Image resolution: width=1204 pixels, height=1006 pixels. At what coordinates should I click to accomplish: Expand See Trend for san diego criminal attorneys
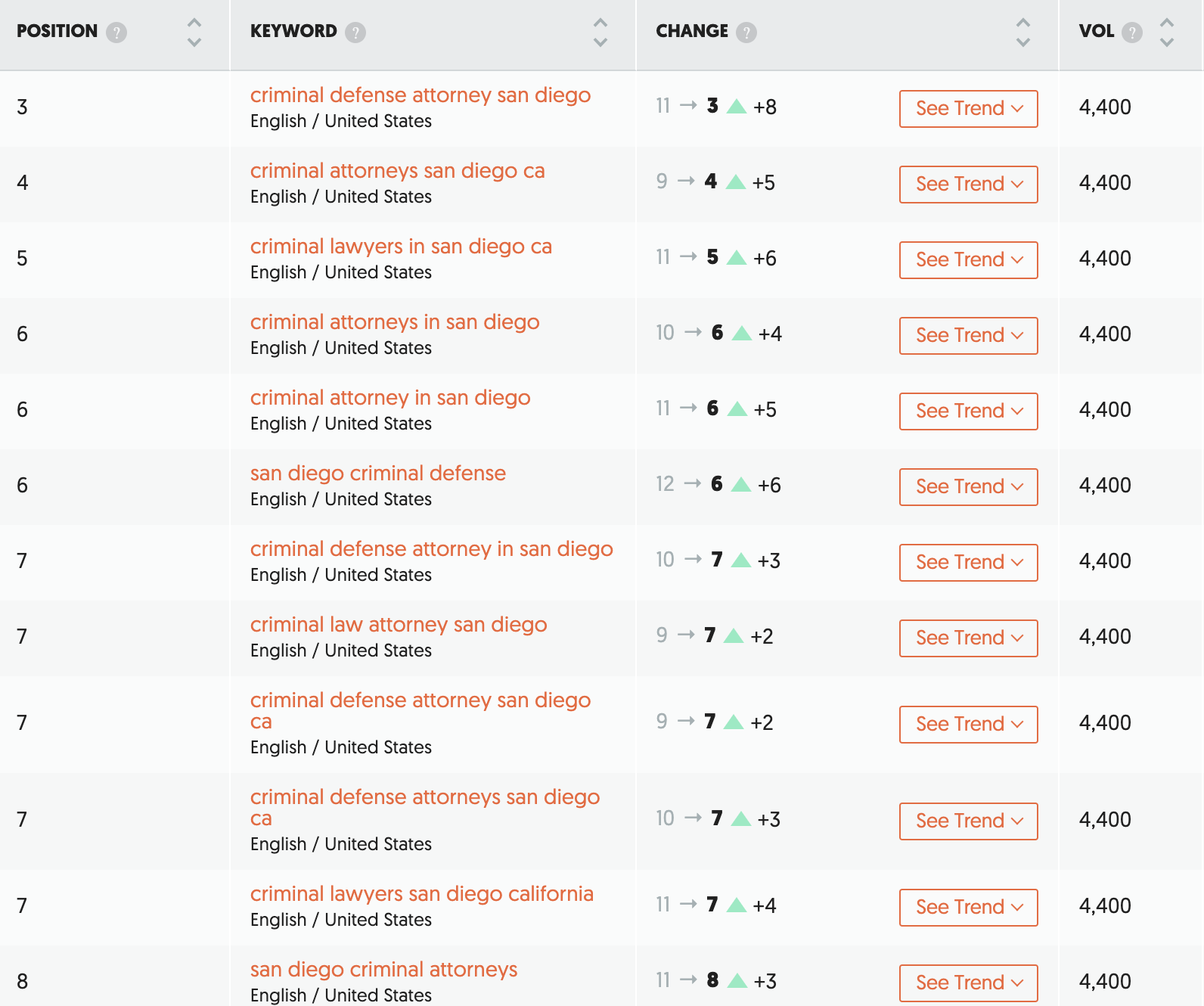(x=968, y=983)
